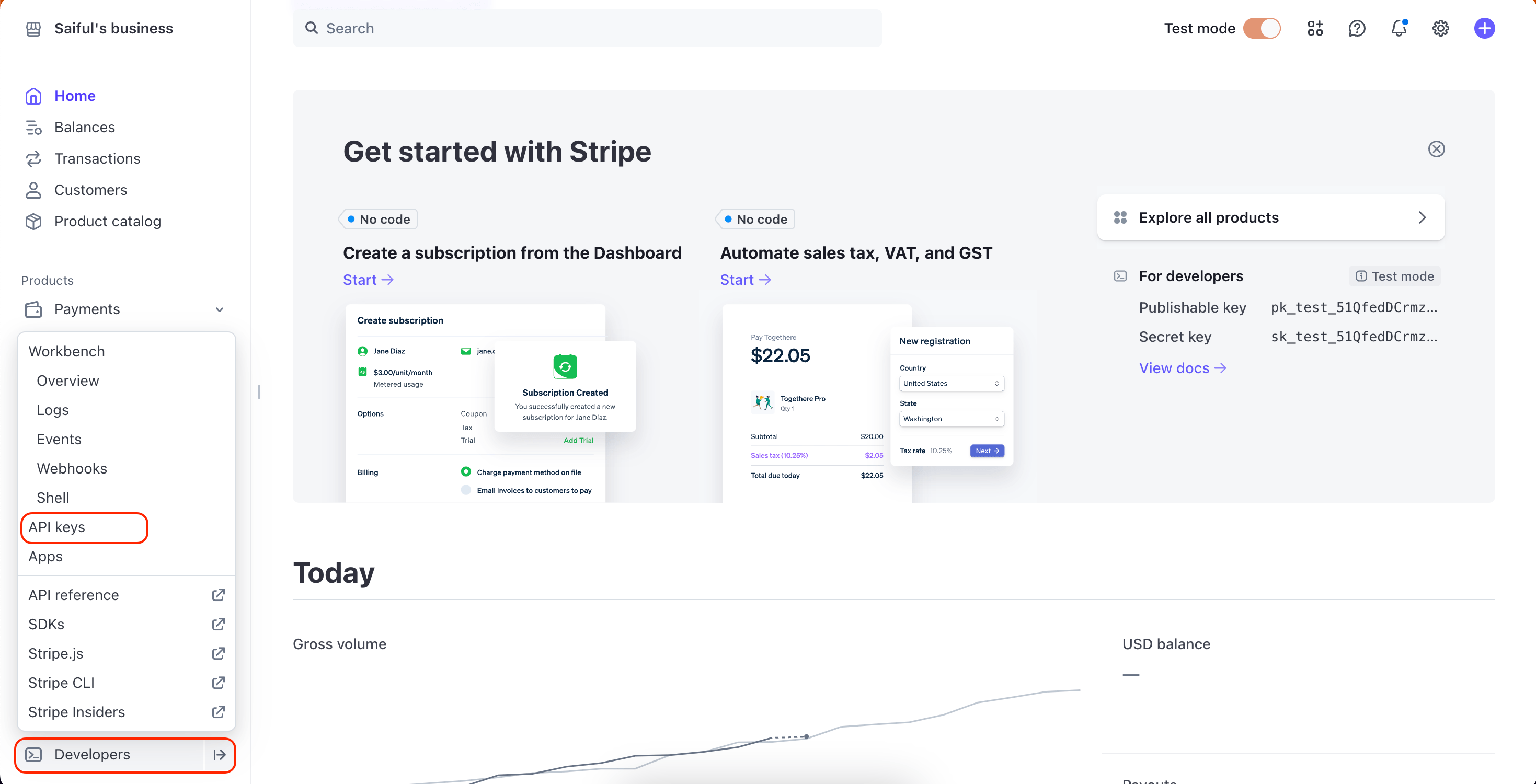The width and height of the screenshot is (1536, 784).
Task: Open the notifications bell icon
Action: click(x=1399, y=28)
